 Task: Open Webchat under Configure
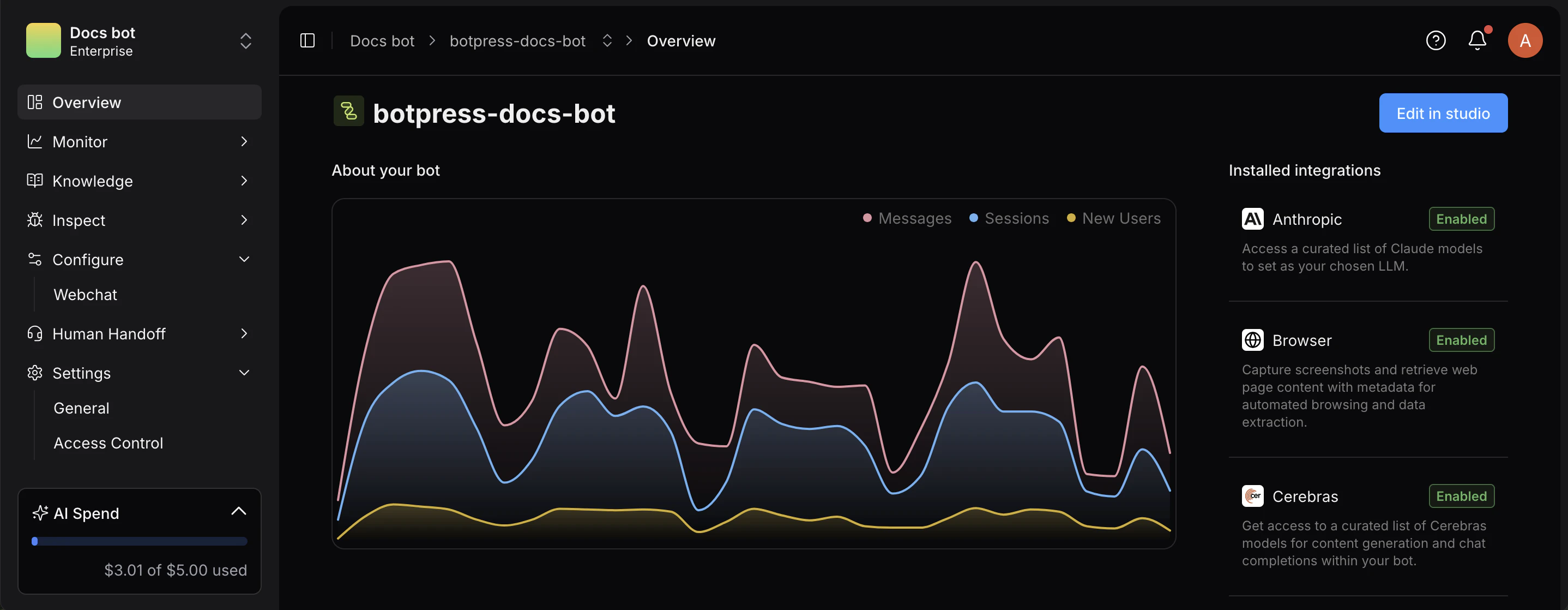click(x=85, y=294)
